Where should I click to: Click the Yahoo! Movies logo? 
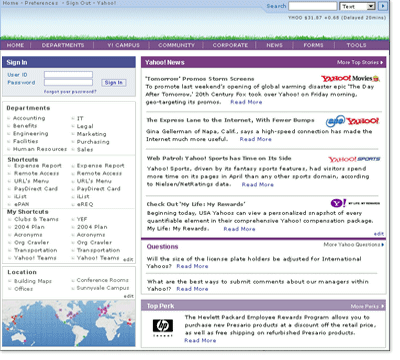[x=350, y=79]
